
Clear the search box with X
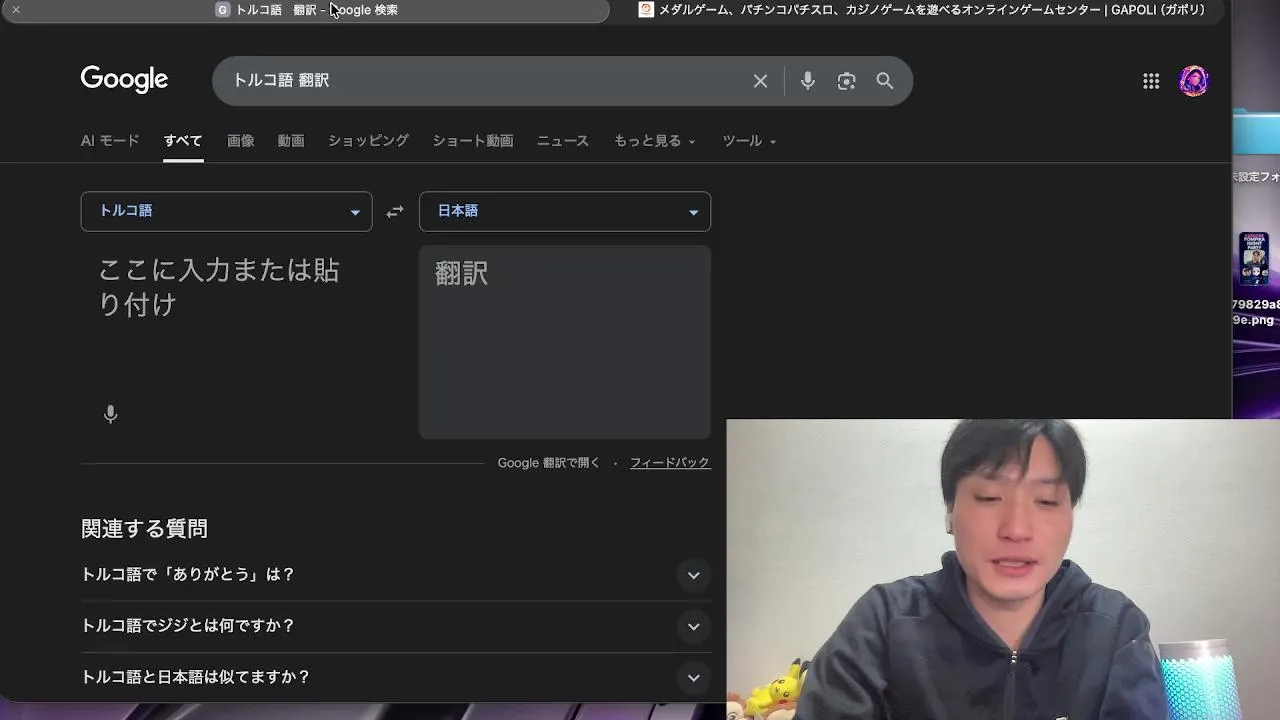760,81
